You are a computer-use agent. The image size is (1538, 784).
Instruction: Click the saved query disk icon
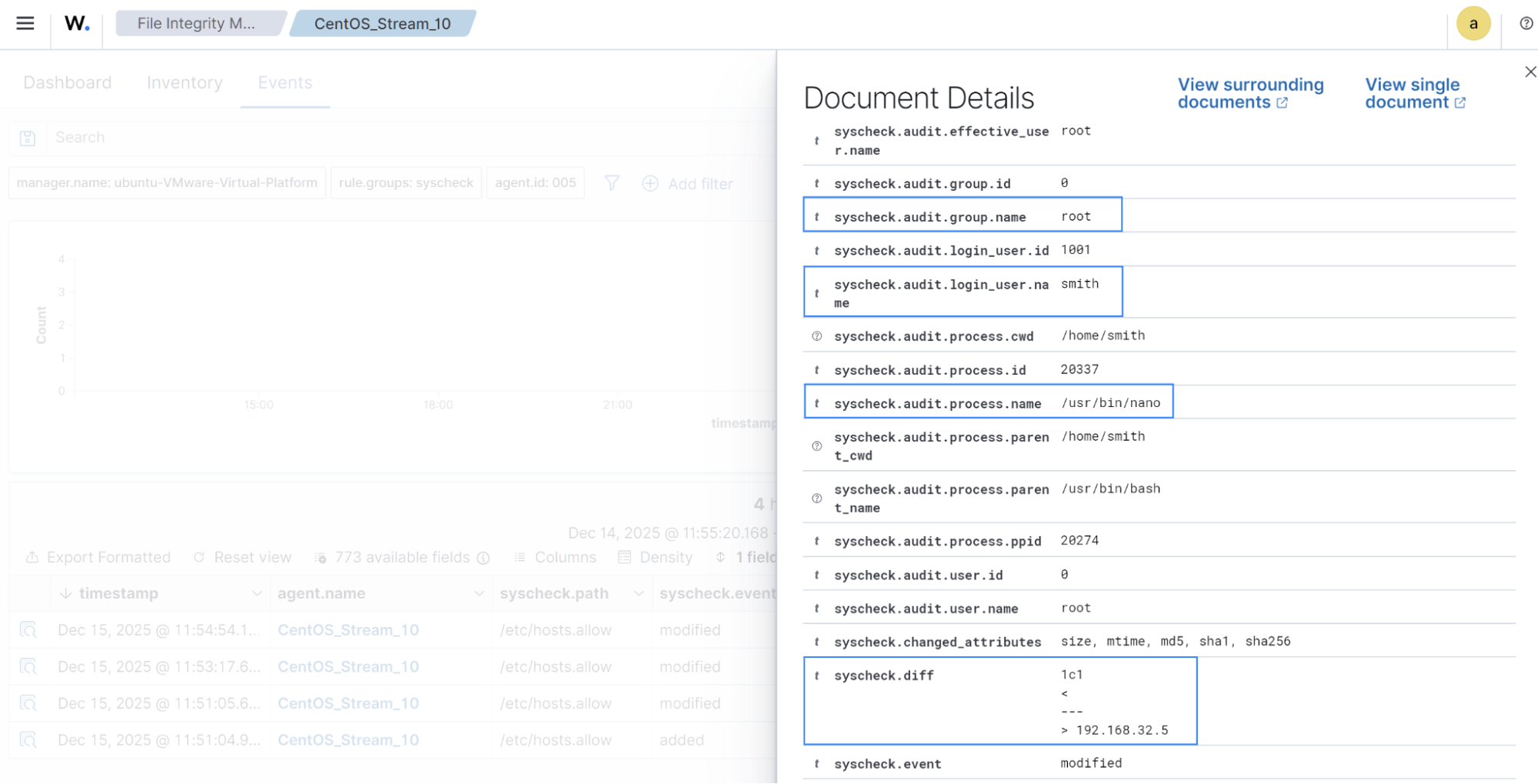click(28, 138)
